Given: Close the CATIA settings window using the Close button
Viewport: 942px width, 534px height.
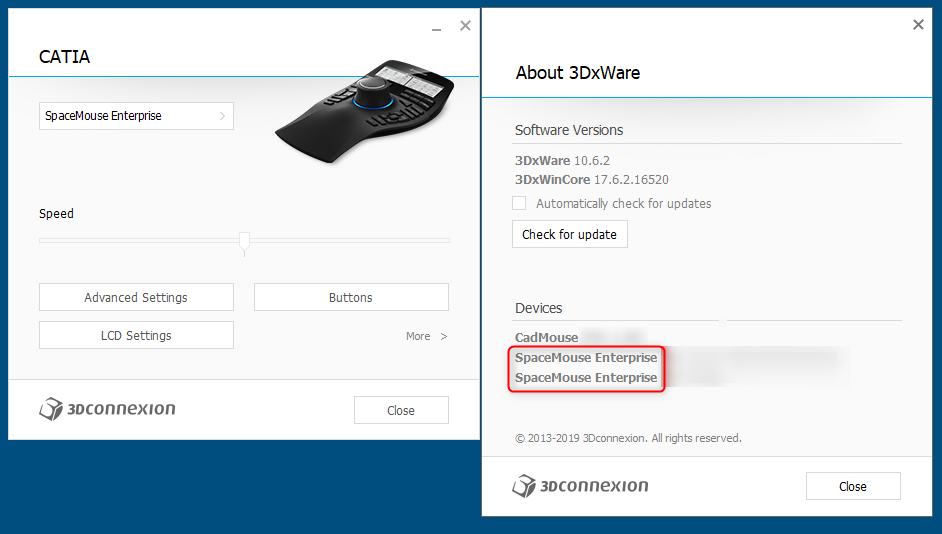Looking at the screenshot, I should click(401, 410).
